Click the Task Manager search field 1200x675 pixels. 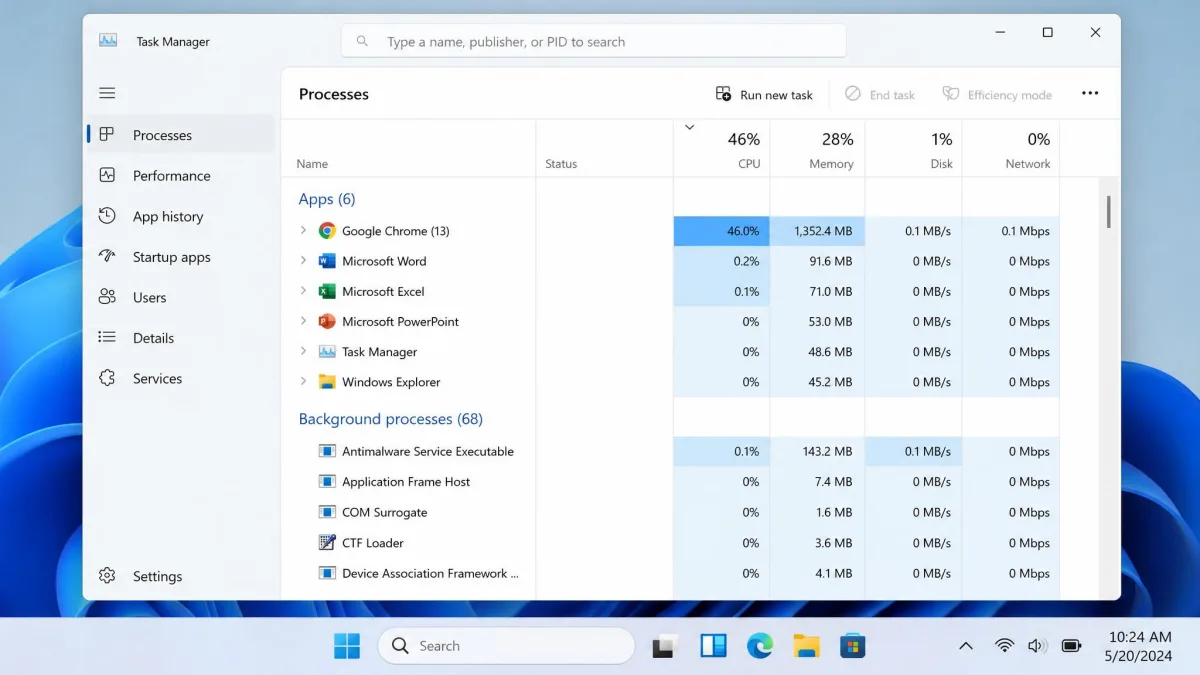point(594,42)
